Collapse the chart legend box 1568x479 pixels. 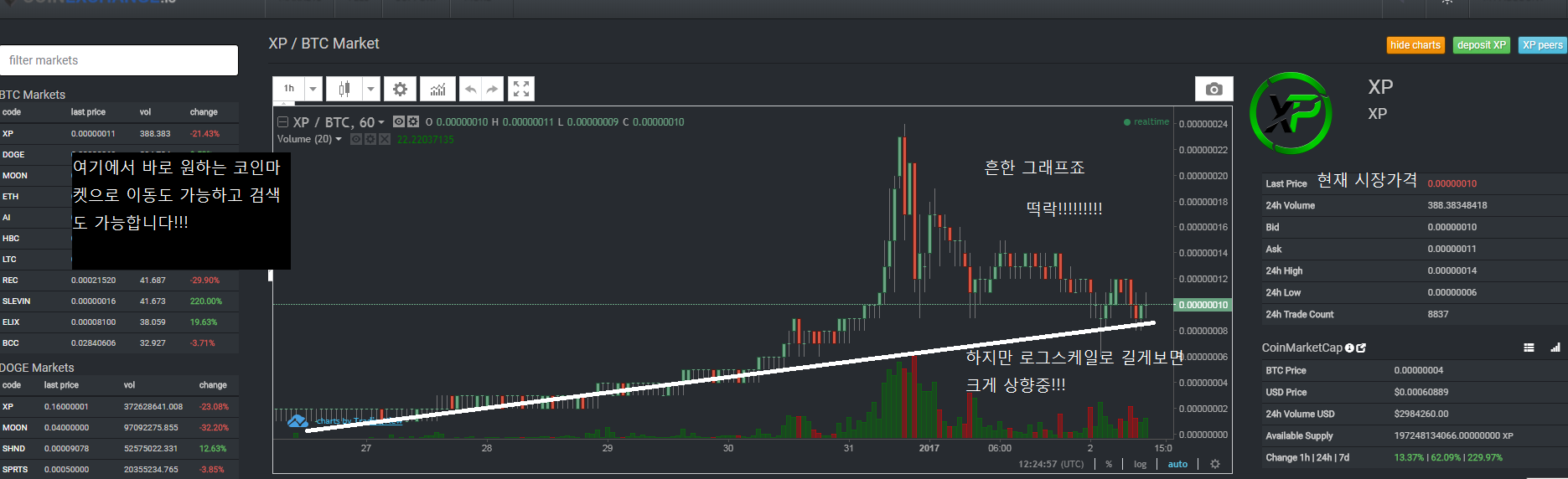tap(282, 121)
